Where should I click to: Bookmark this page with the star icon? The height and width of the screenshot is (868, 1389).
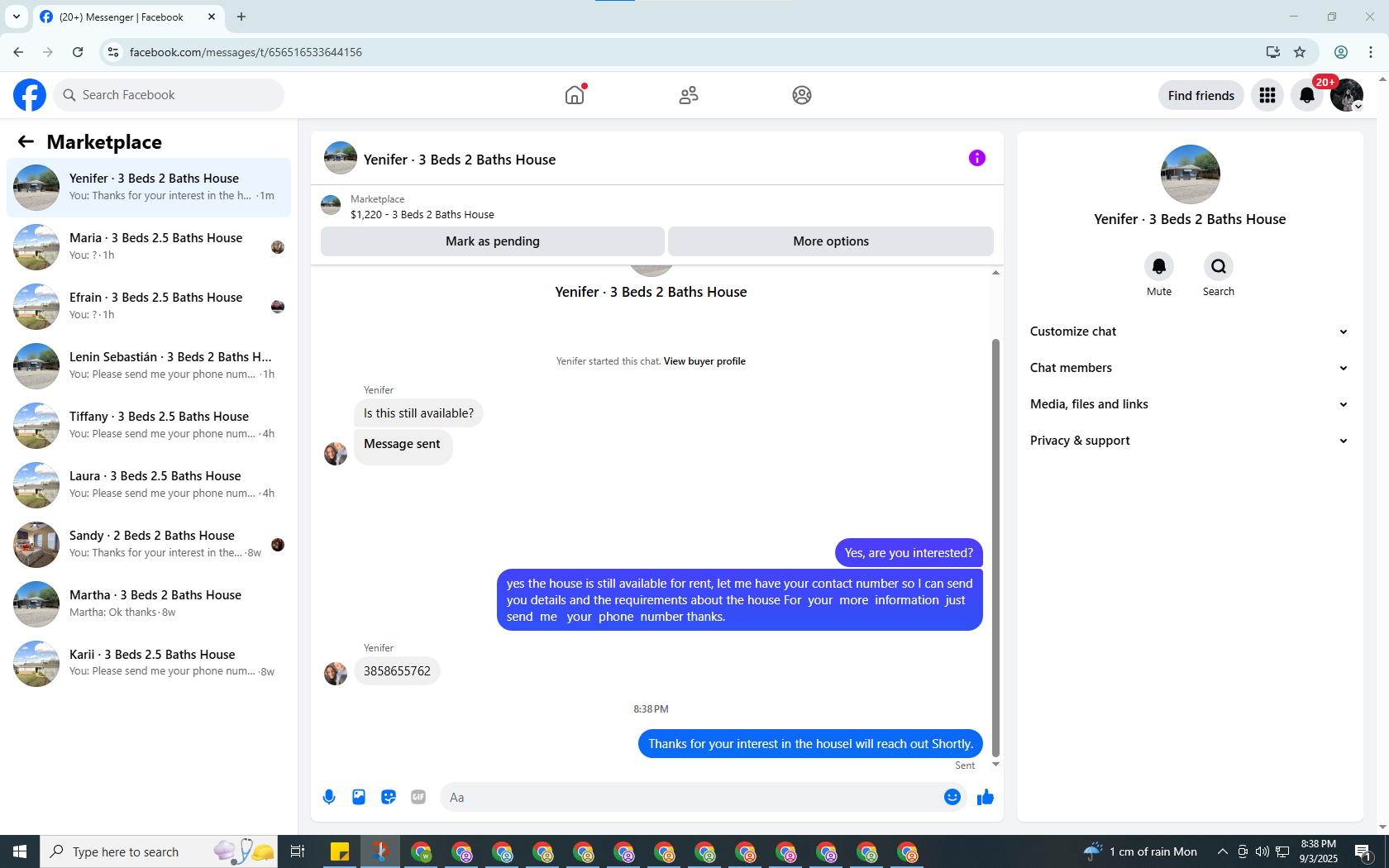1300,52
